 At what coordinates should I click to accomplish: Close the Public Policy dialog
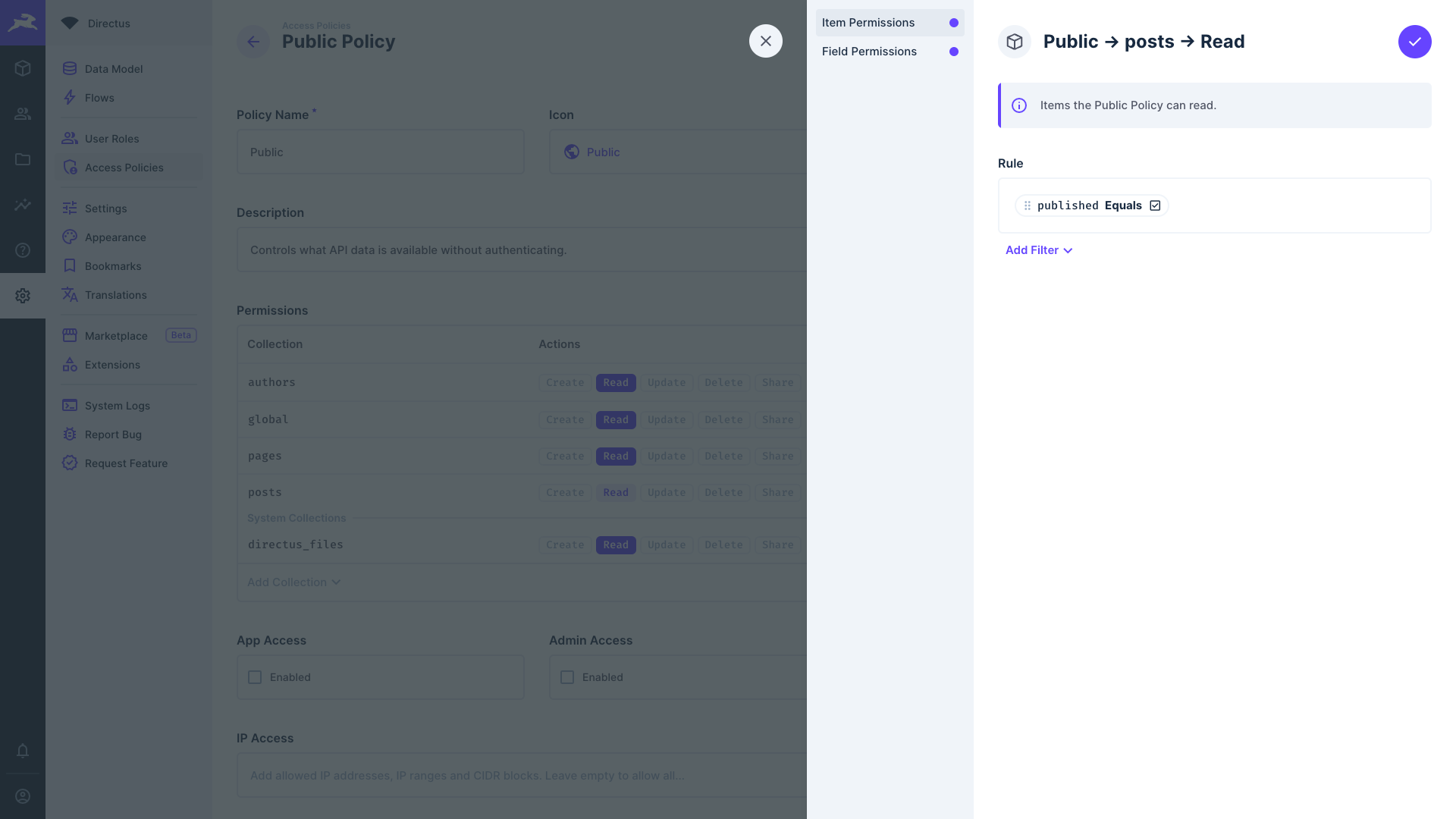(x=765, y=41)
